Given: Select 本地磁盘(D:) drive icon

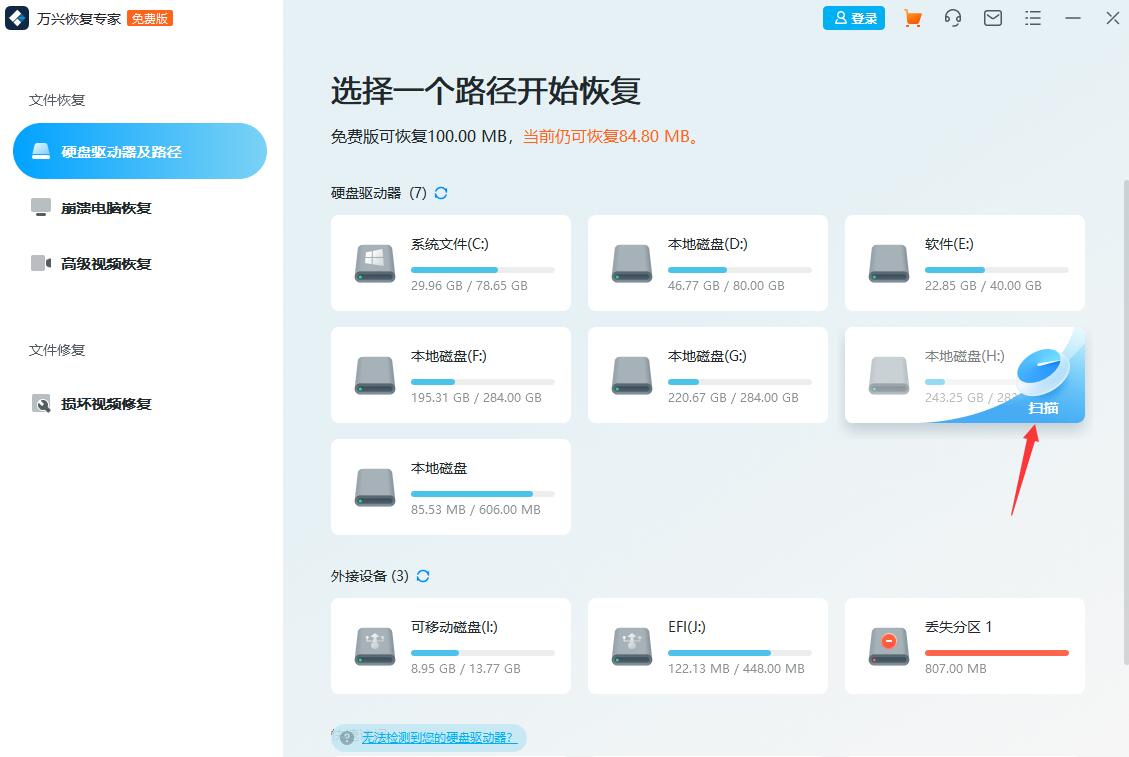Looking at the screenshot, I should pos(632,263).
